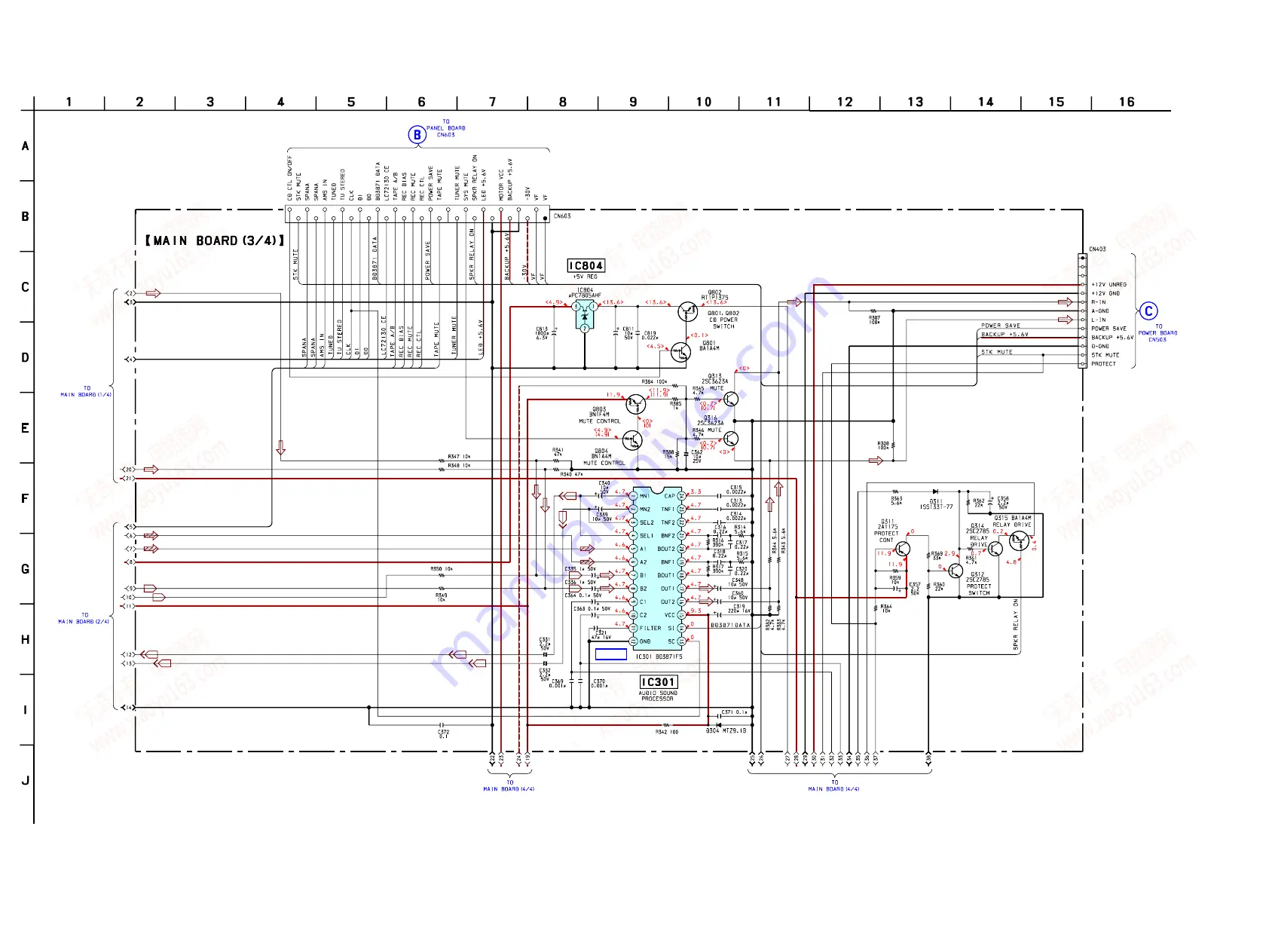The height and width of the screenshot is (952, 1266).
Task: Click column number 16 in top ruler
Action: (1127, 102)
